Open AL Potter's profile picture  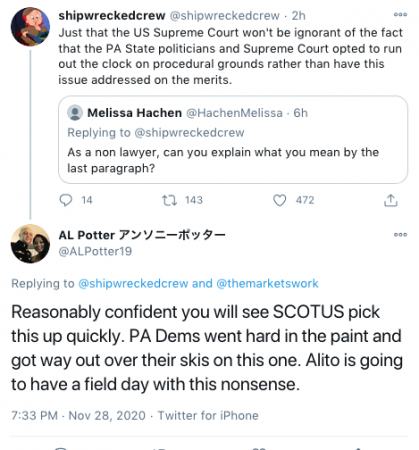click(x=30, y=244)
